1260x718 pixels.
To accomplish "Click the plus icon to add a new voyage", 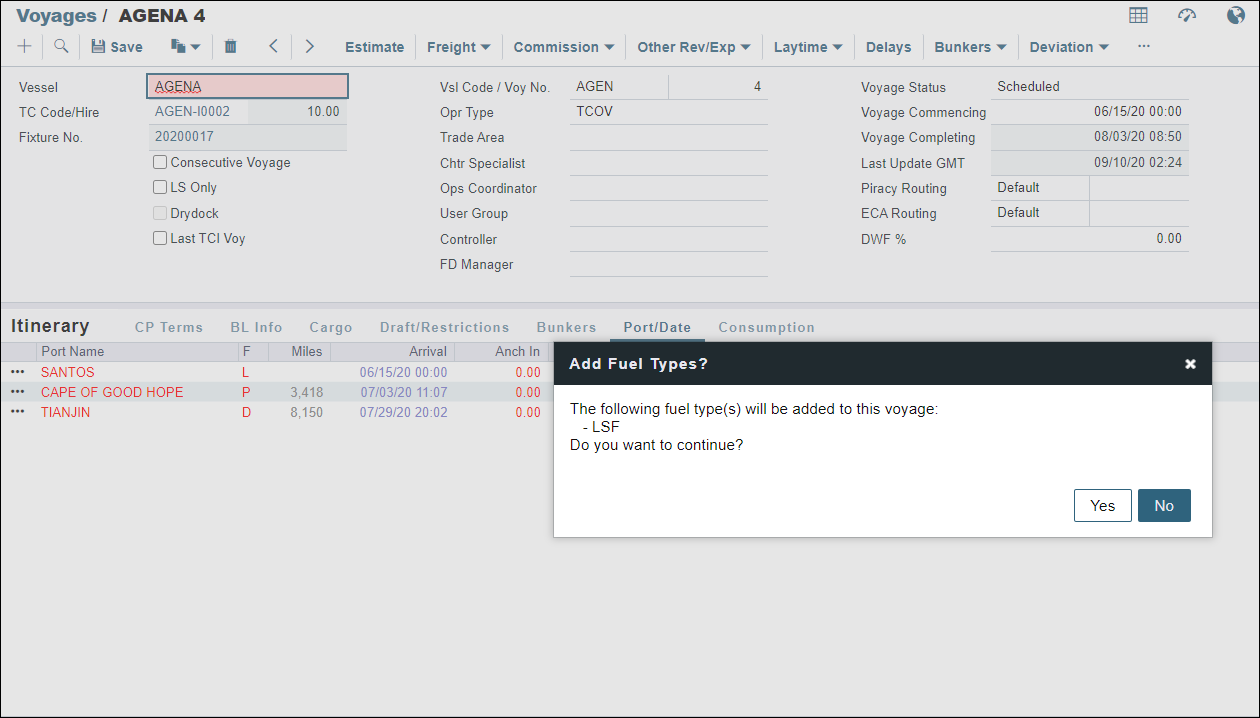I will (x=24, y=46).
